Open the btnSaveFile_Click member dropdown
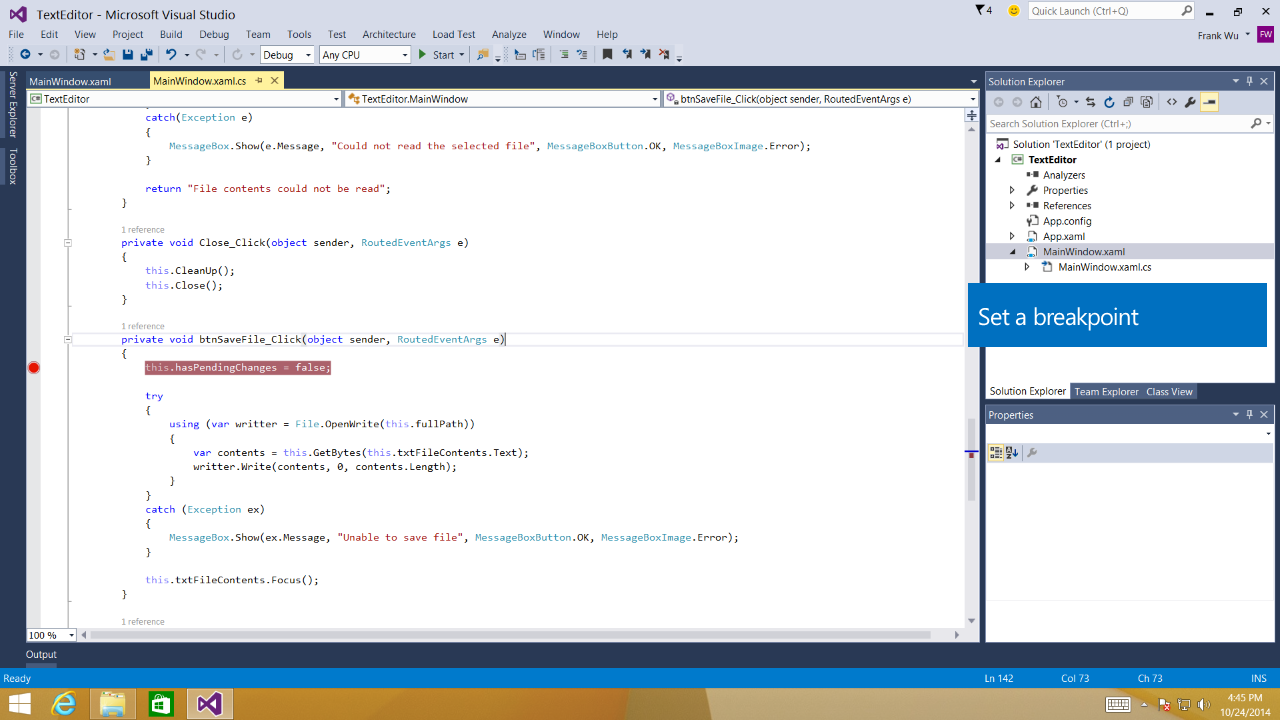The width and height of the screenshot is (1280, 720). coord(972,99)
